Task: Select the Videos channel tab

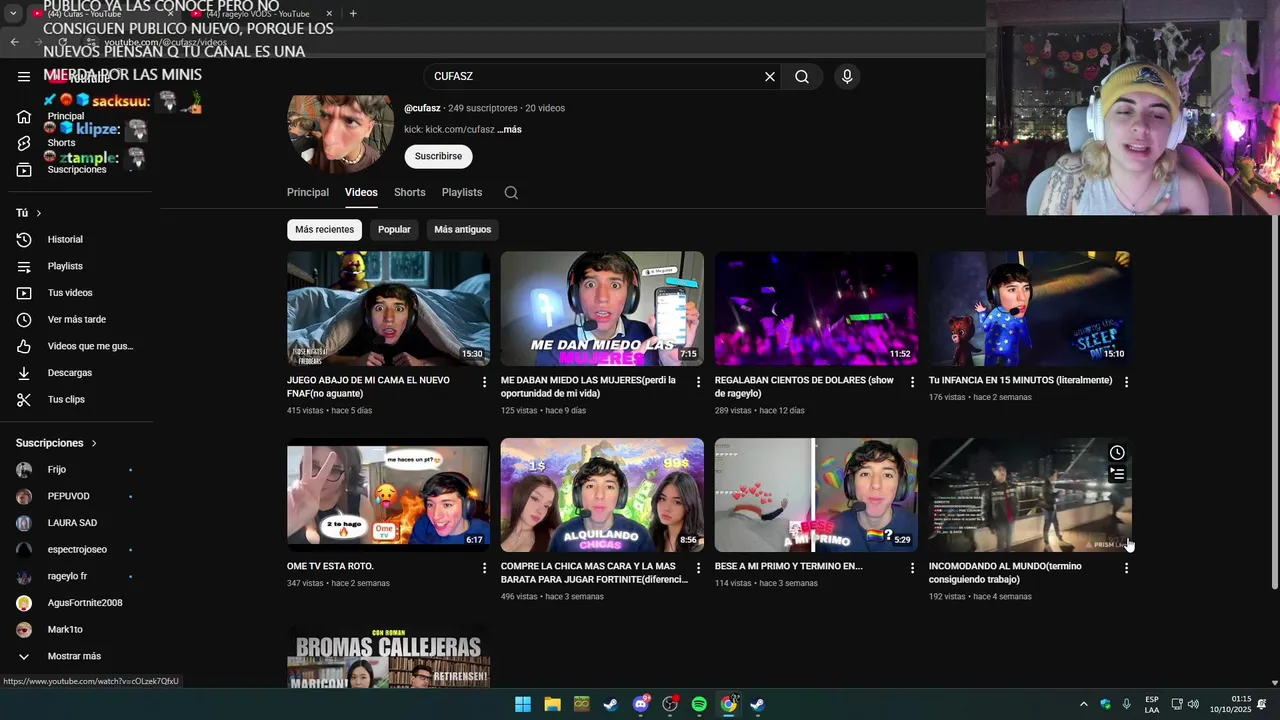Action: [361, 192]
